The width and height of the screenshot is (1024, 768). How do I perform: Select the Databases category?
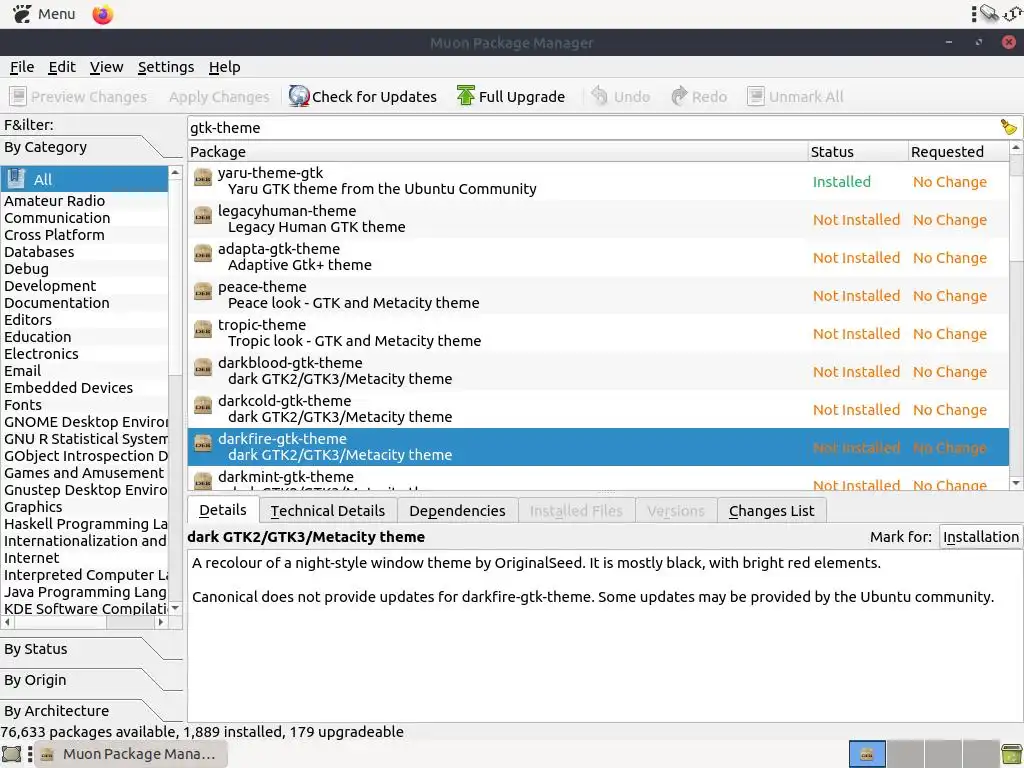84,251
